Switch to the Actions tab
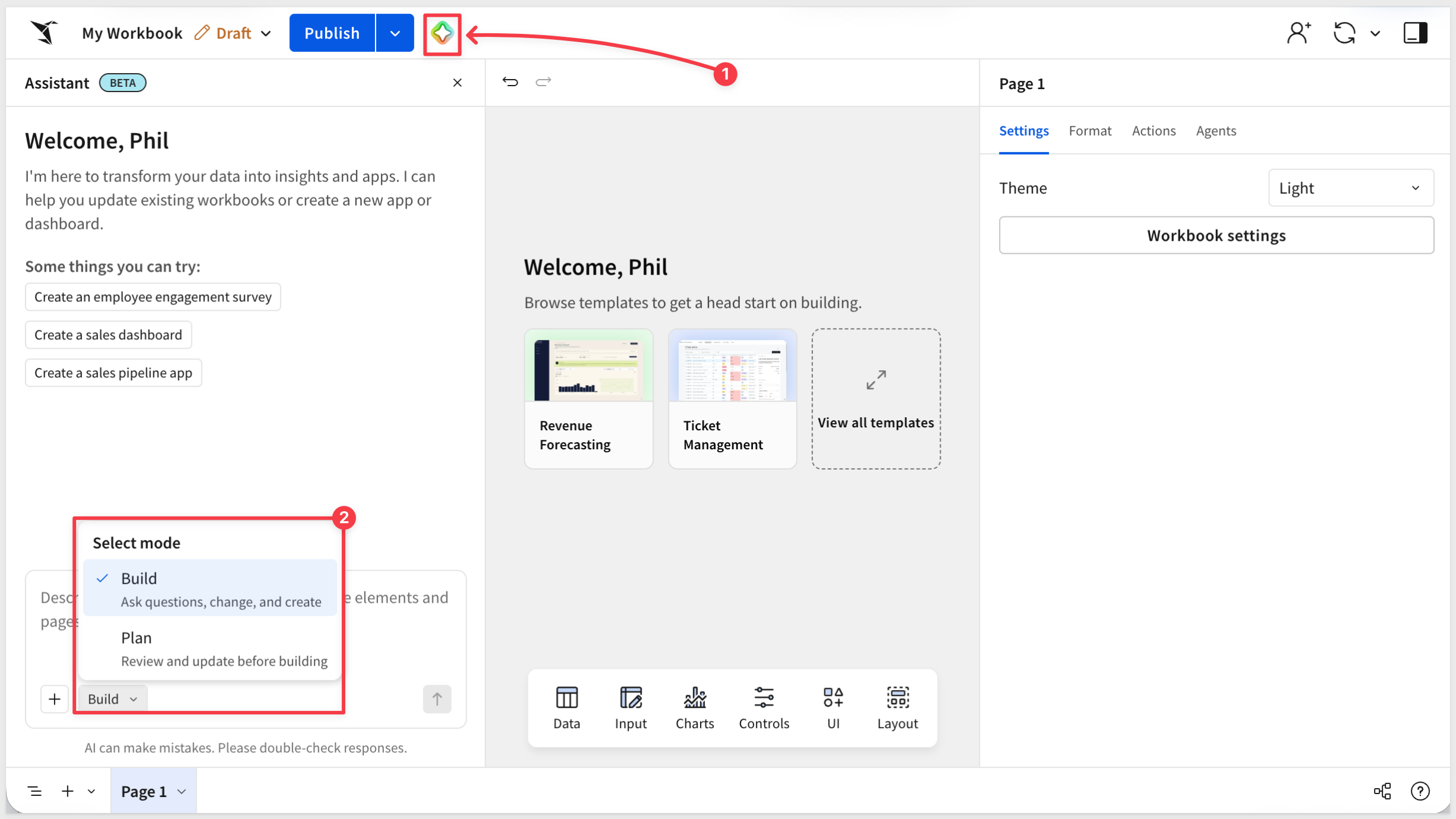1456x819 pixels. click(1154, 131)
